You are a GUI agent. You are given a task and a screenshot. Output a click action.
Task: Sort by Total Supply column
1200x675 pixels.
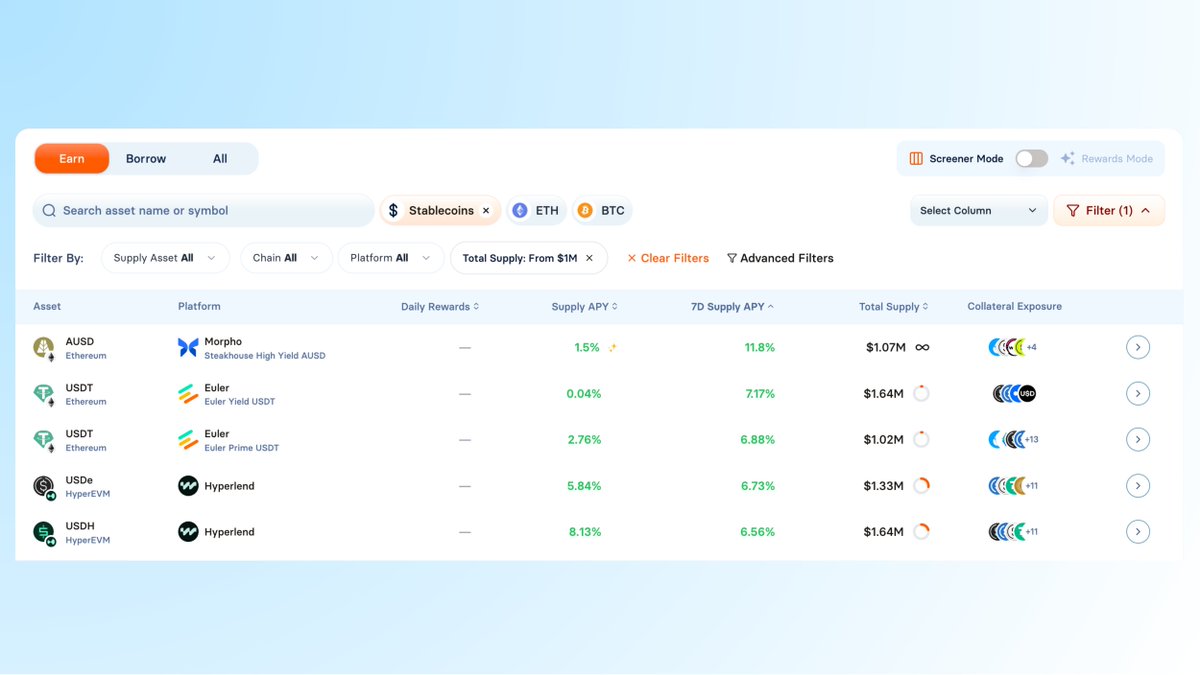coord(894,307)
